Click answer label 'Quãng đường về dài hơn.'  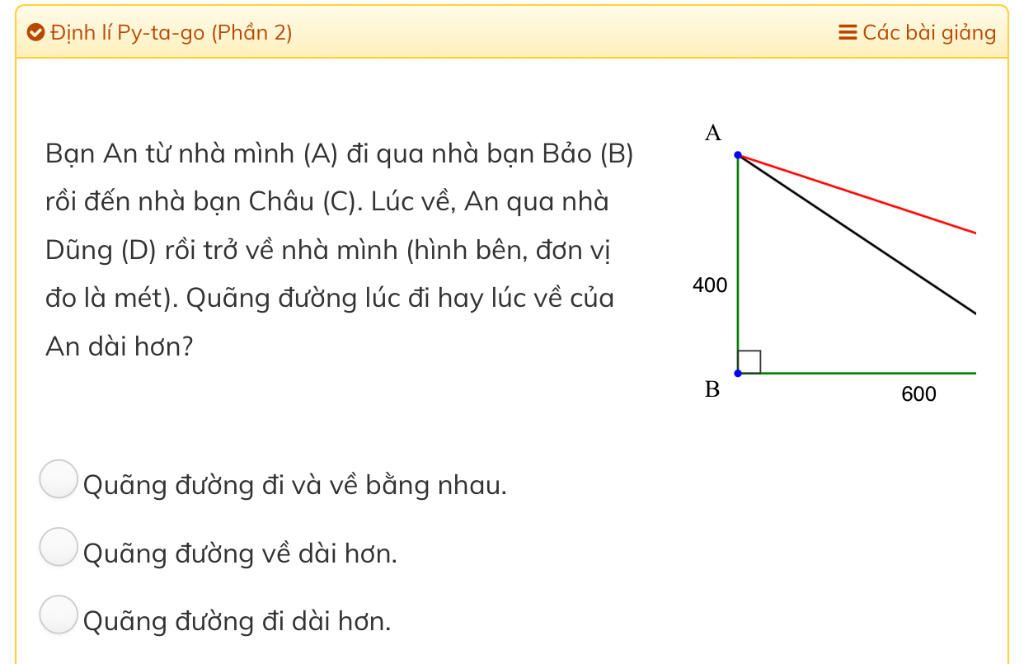240,554
